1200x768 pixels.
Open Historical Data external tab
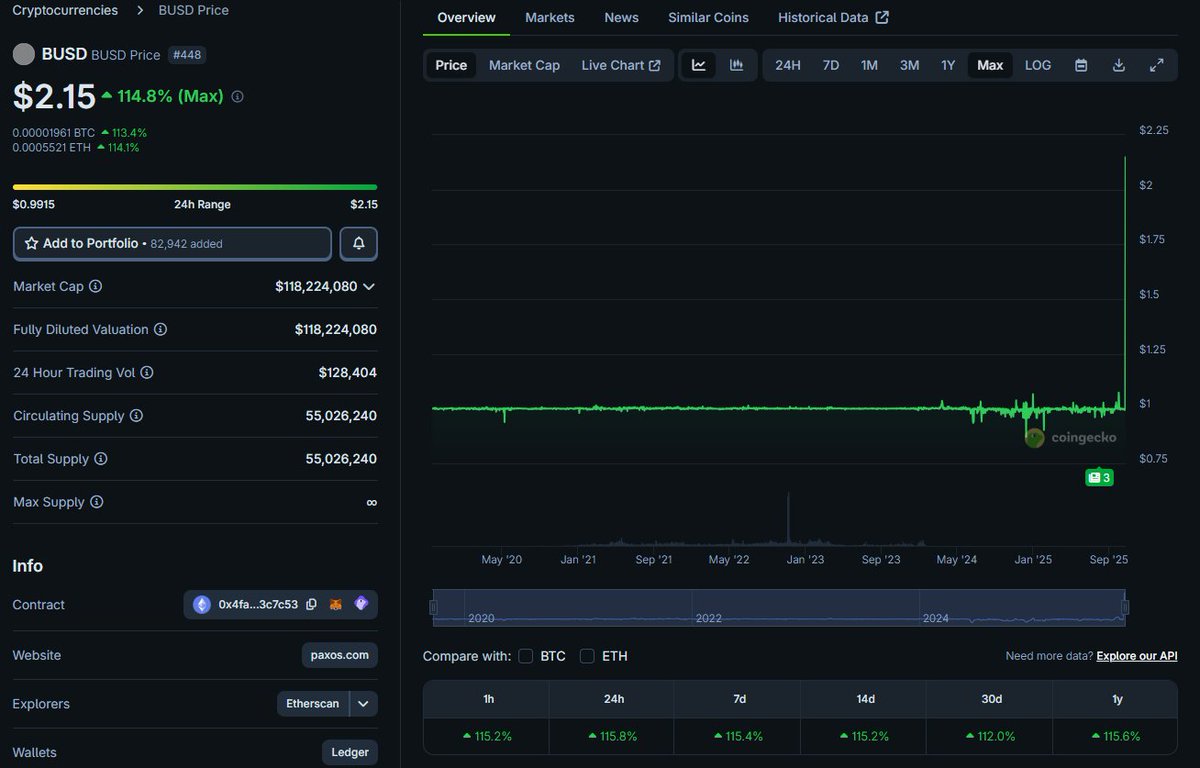(x=833, y=17)
